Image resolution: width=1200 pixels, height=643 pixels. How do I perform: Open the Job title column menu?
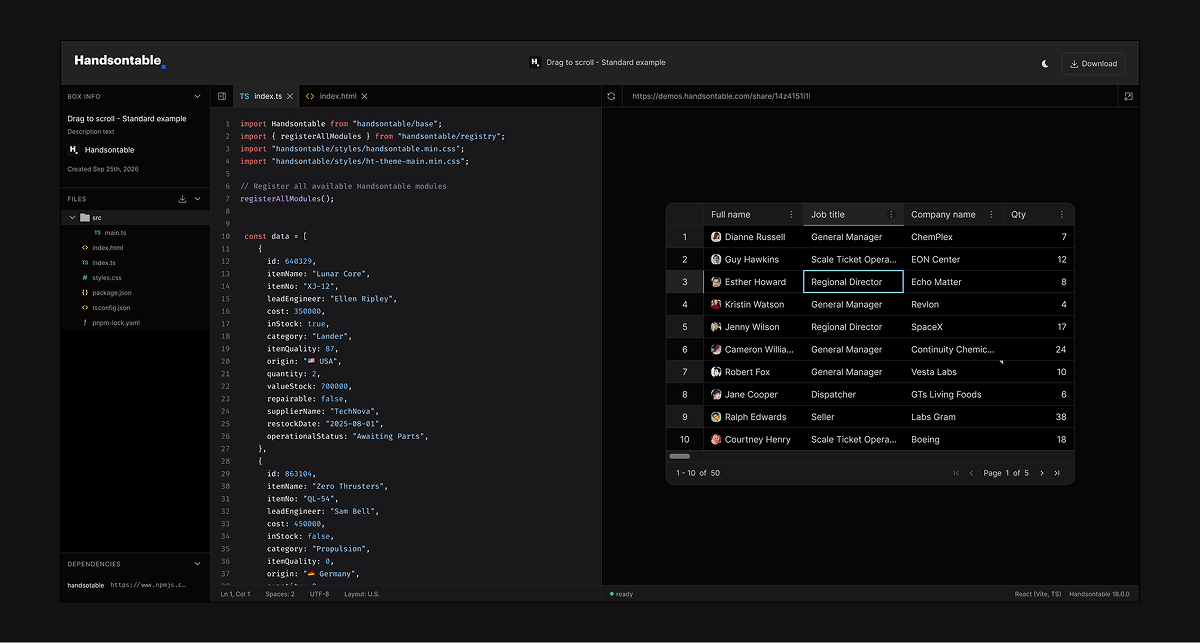(x=891, y=215)
